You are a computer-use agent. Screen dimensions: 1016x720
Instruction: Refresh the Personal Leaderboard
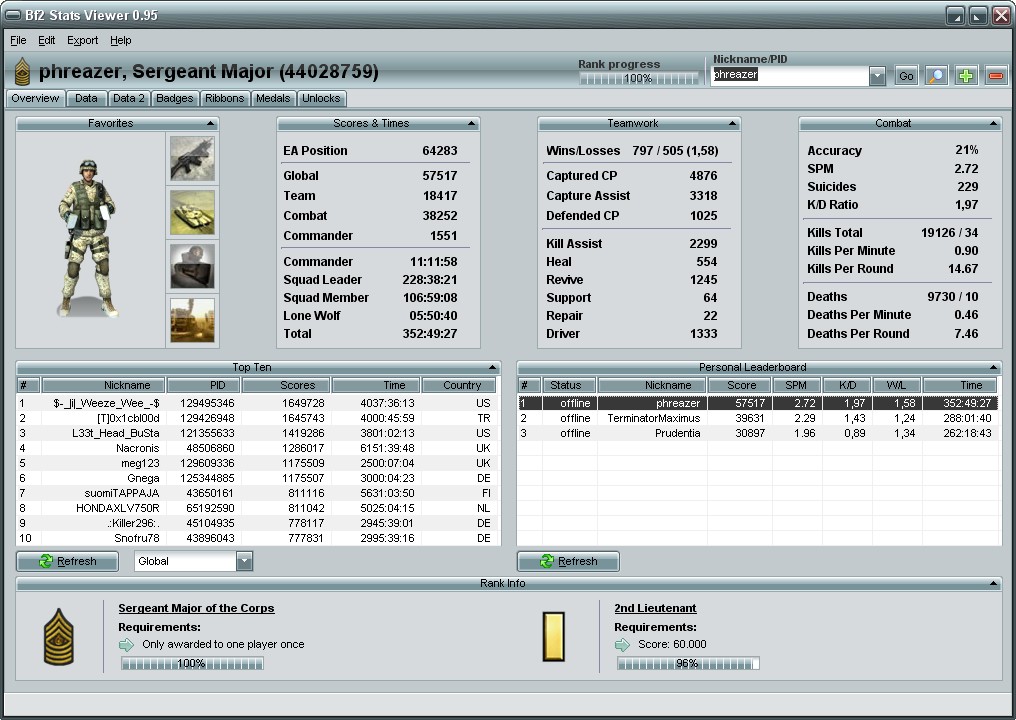click(x=568, y=561)
